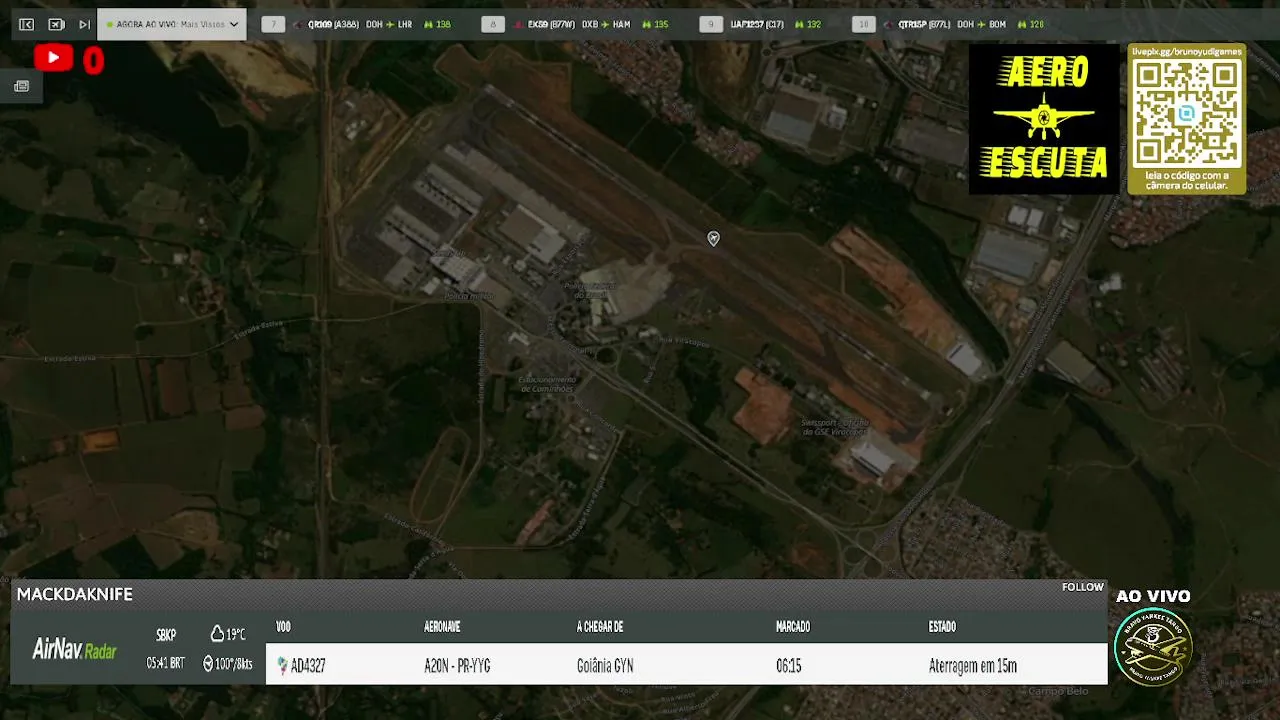
Task: Click the airline icon before AD4327
Action: (x=282, y=666)
